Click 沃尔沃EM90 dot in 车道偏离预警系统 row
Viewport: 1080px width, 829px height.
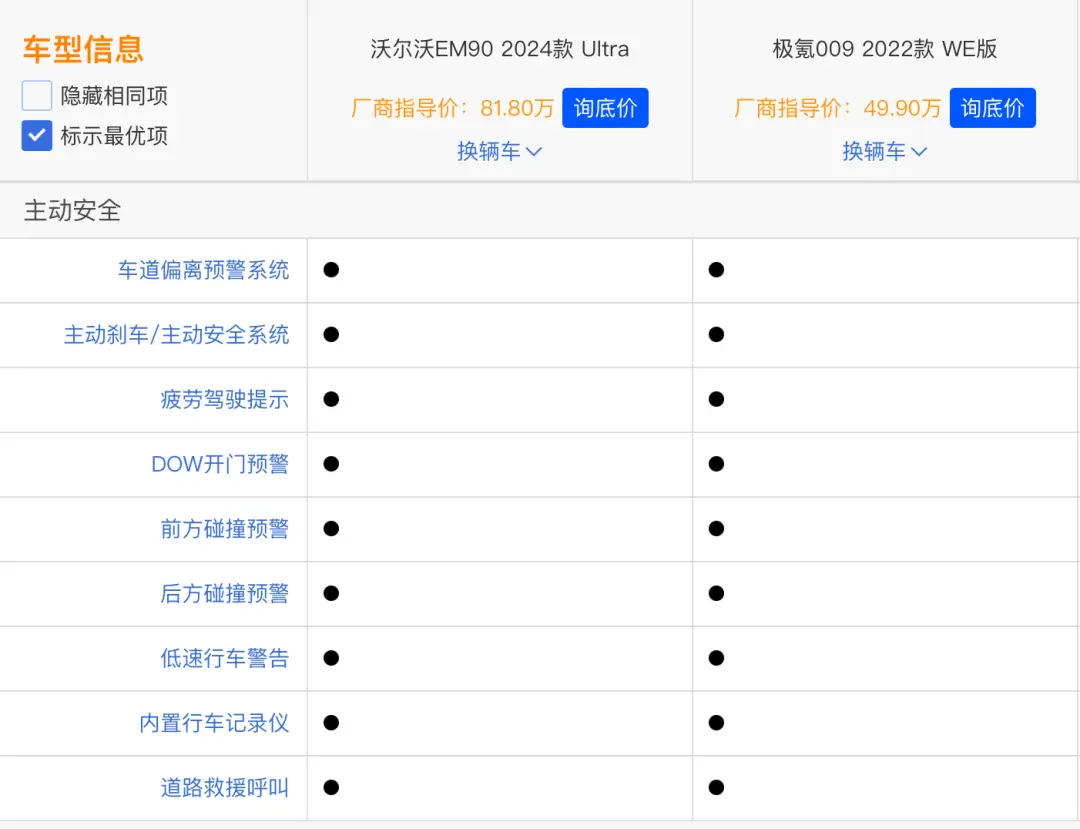coord(331,270)
